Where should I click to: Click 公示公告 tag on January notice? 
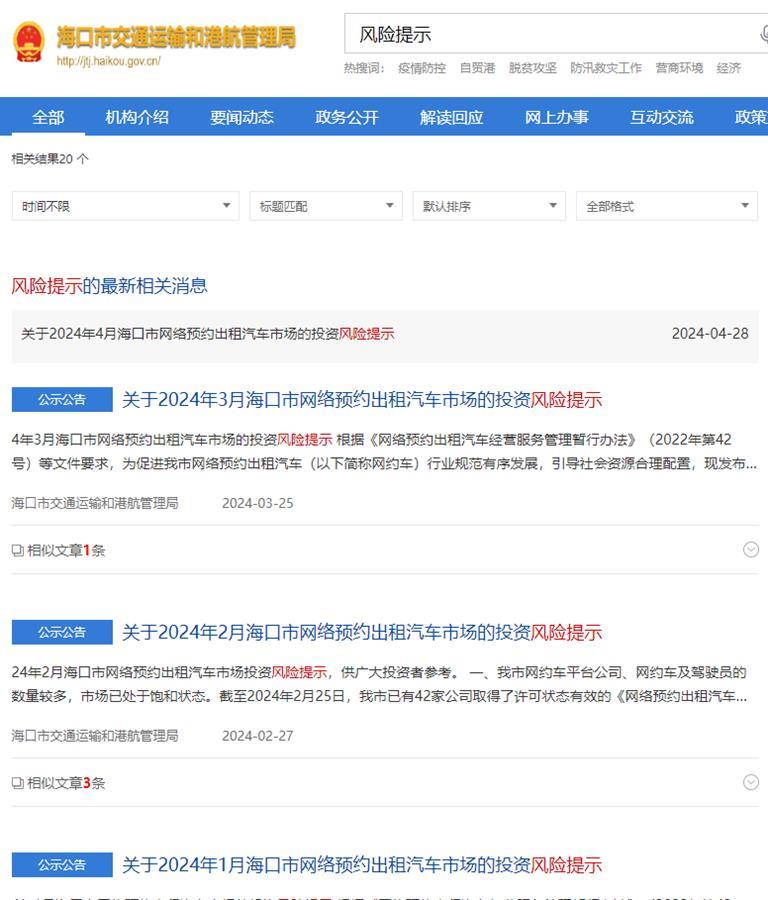click(x=62, y=864)
